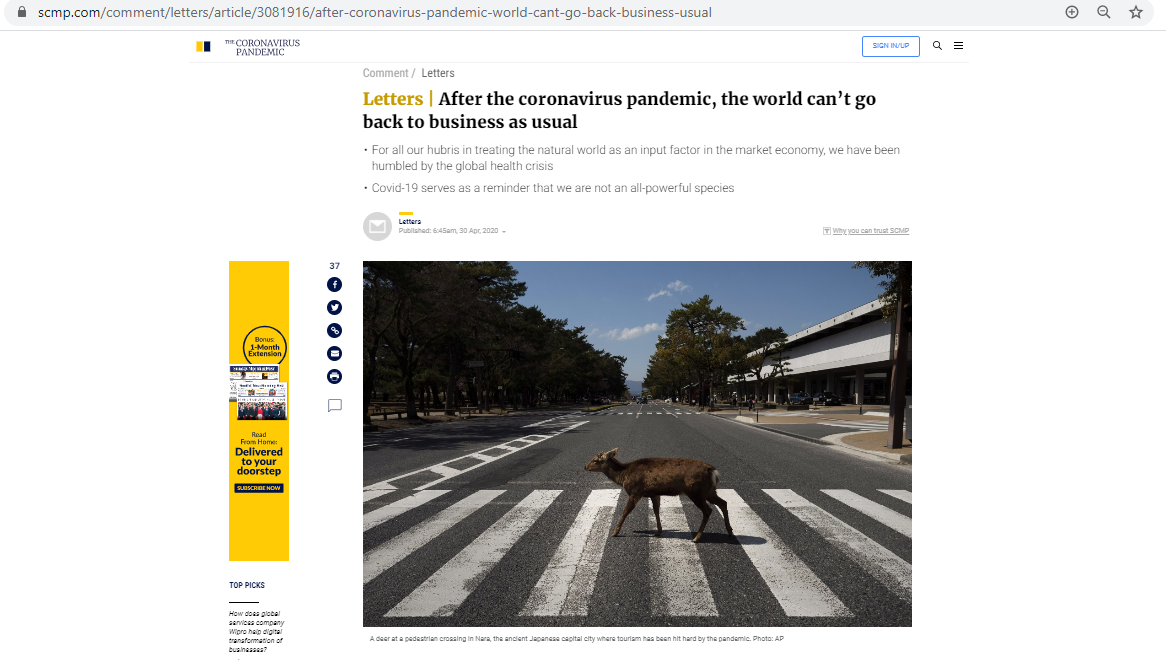Zoom the page using browser magnifier
1166x660 pixels.
(x=1104, y=12)
